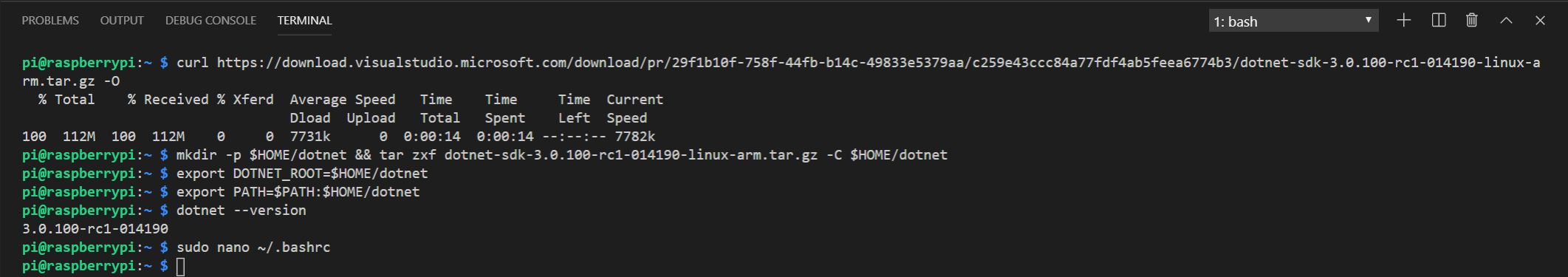The width and height of the screenshot is (1568, 277).
Task: Click the 'dotnet --version' command text
Action: coord(241,211)
